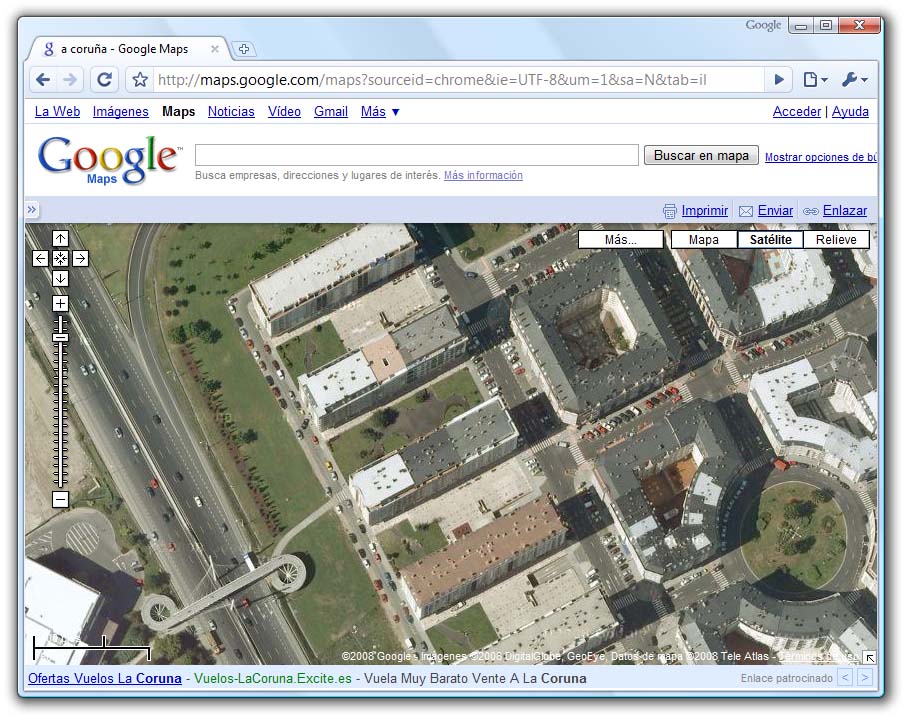Show next sponsored link

[864, 678]
